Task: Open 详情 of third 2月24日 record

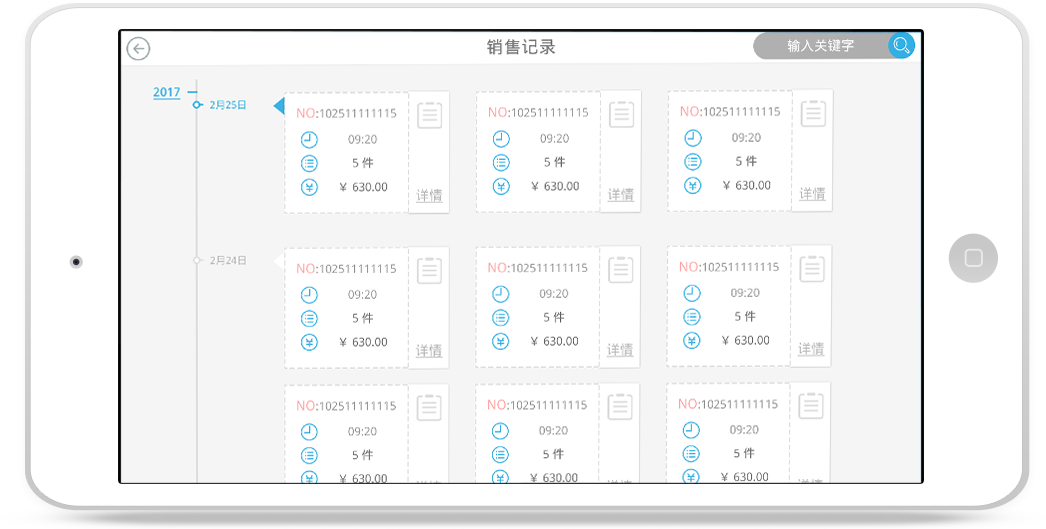Action: [811, 349]
